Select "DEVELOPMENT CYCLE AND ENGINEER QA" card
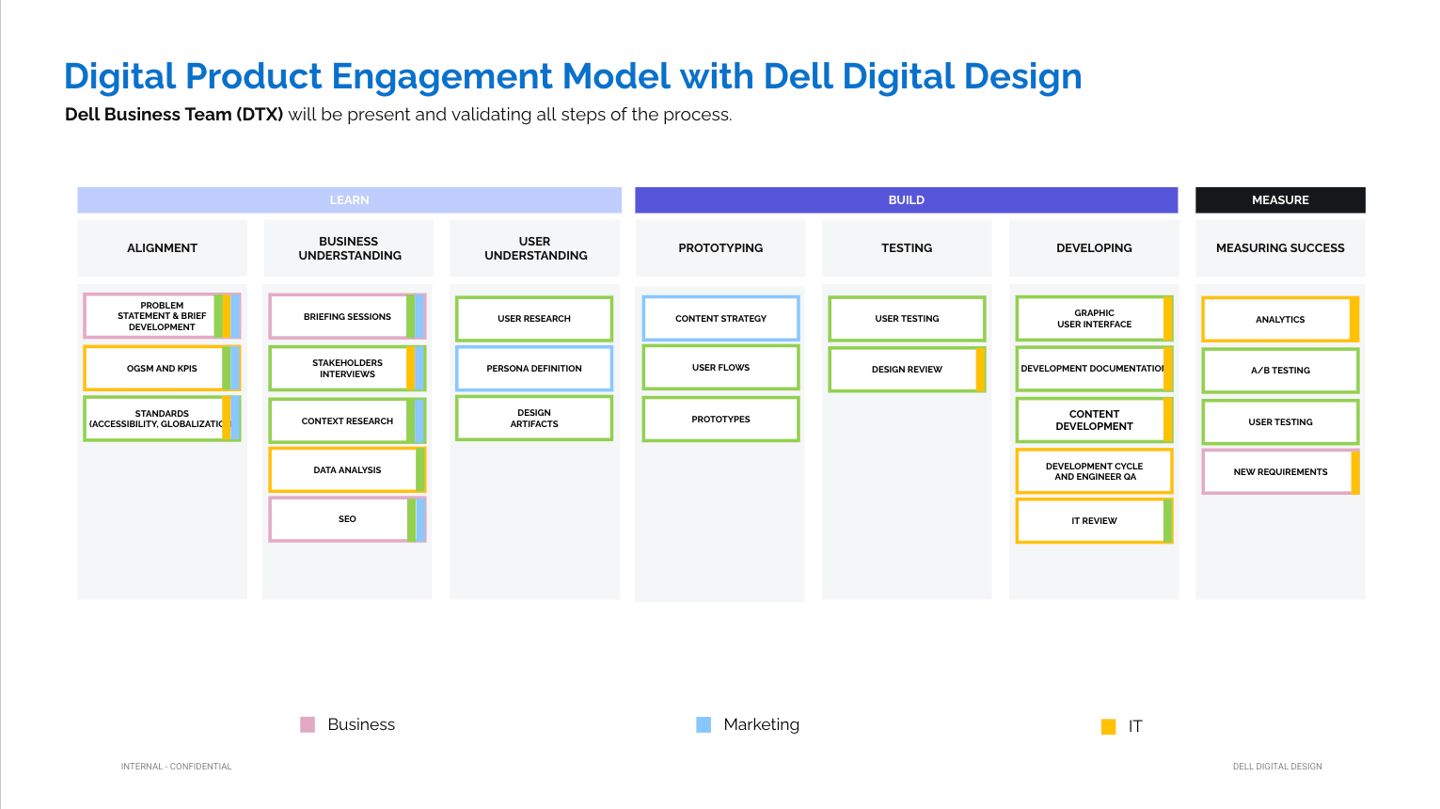Viewport: 1440px width, 809px height. (x=1094, y=471)
